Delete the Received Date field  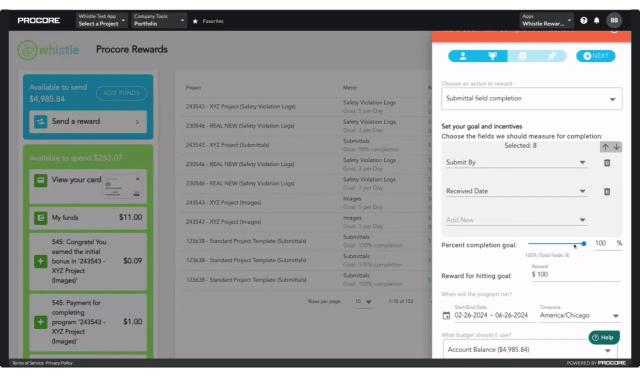tap(607, 191)
